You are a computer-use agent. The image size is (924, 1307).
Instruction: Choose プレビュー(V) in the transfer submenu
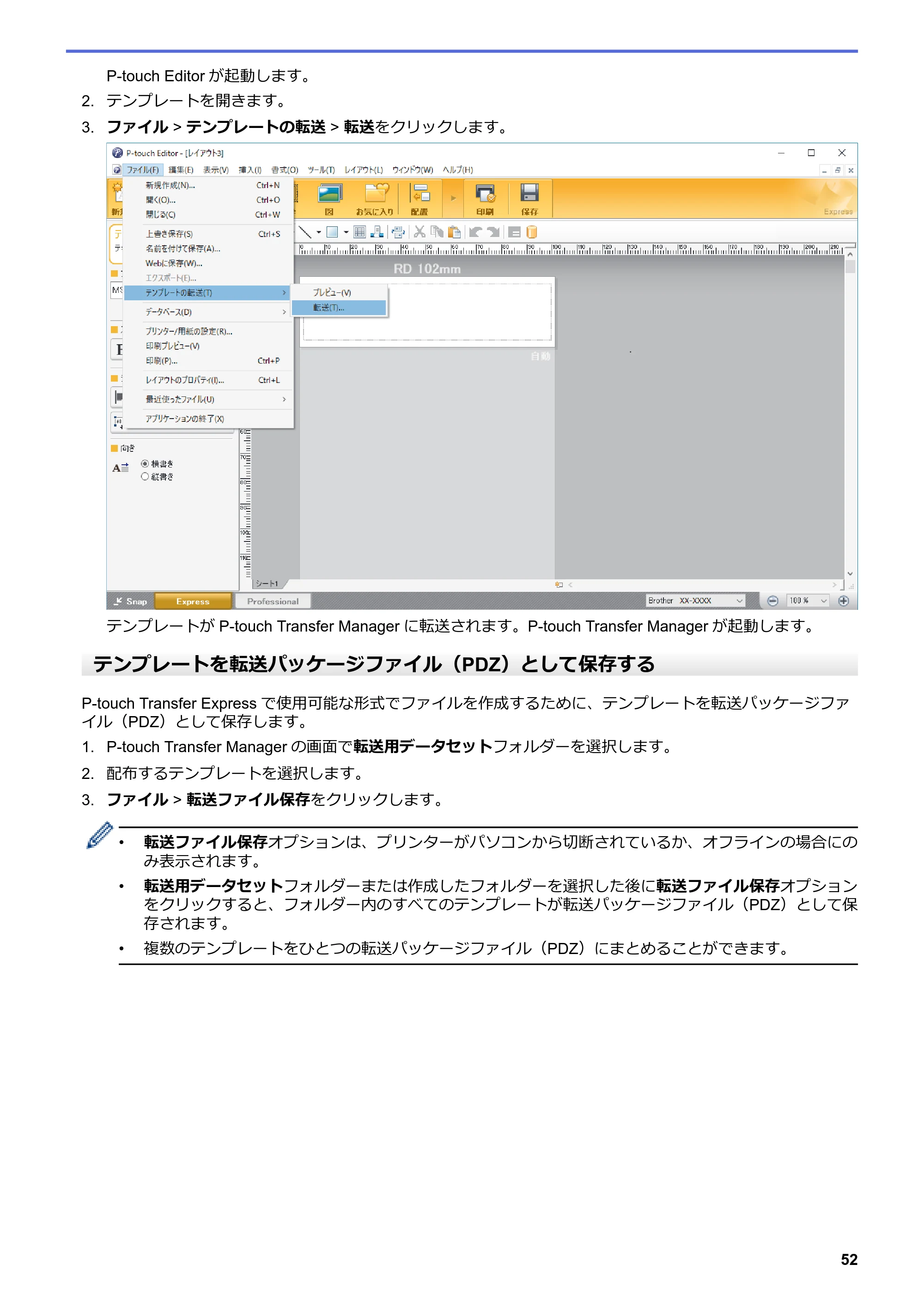(339, 292)
